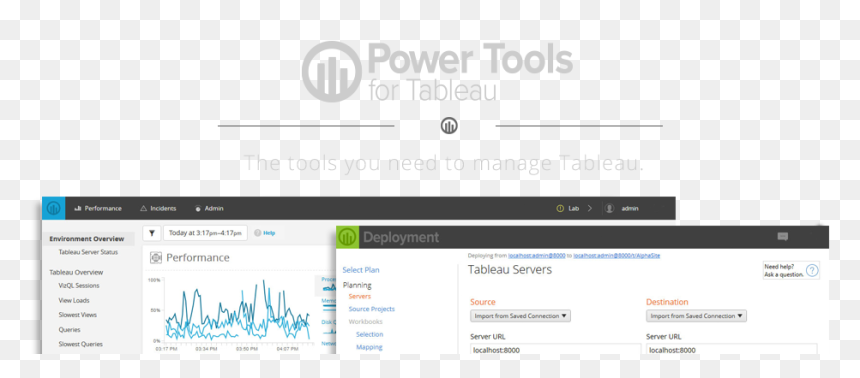The height and width of the screenshot is (378, 860).
Task: Click the Source Projects step link
Action: [371, 309]
